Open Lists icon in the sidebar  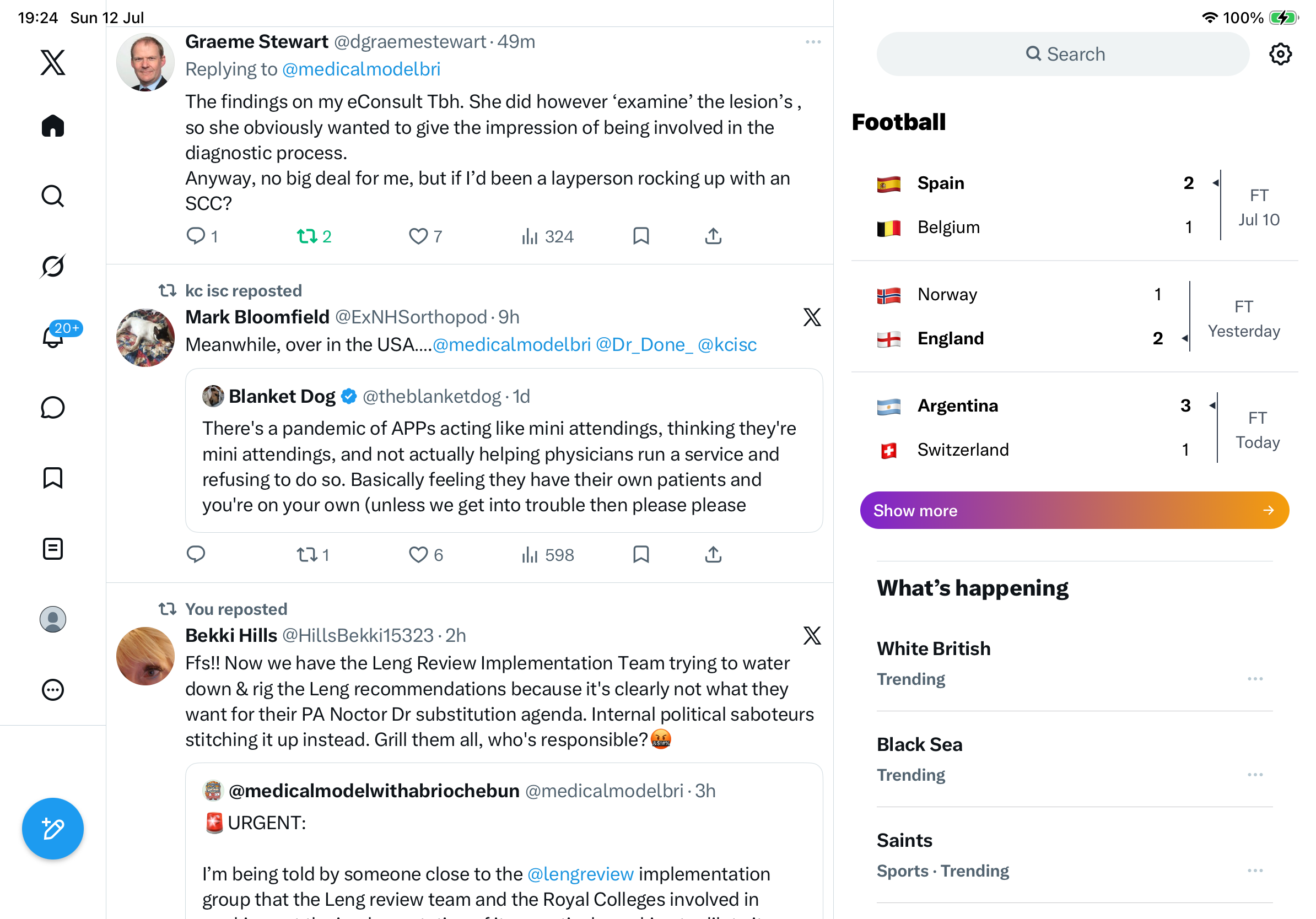pos(53,549)
